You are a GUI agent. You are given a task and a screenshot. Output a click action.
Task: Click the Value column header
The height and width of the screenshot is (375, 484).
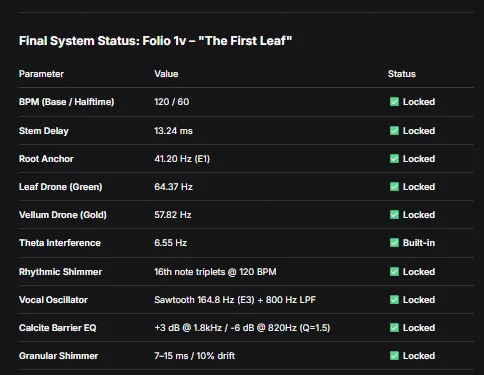point(166,74)
